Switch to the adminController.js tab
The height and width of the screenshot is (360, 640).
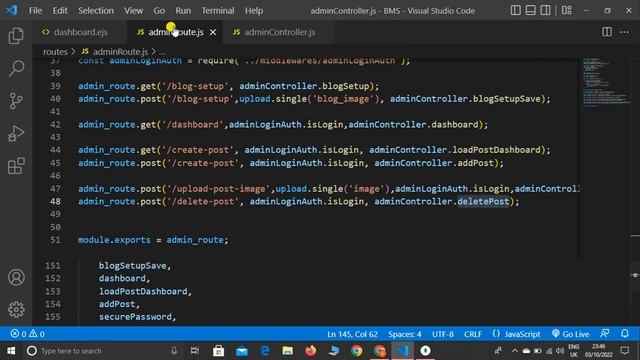(280, 32)
